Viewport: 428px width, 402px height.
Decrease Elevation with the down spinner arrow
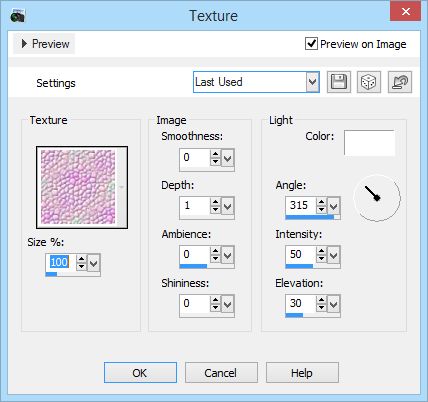point(321,307)
